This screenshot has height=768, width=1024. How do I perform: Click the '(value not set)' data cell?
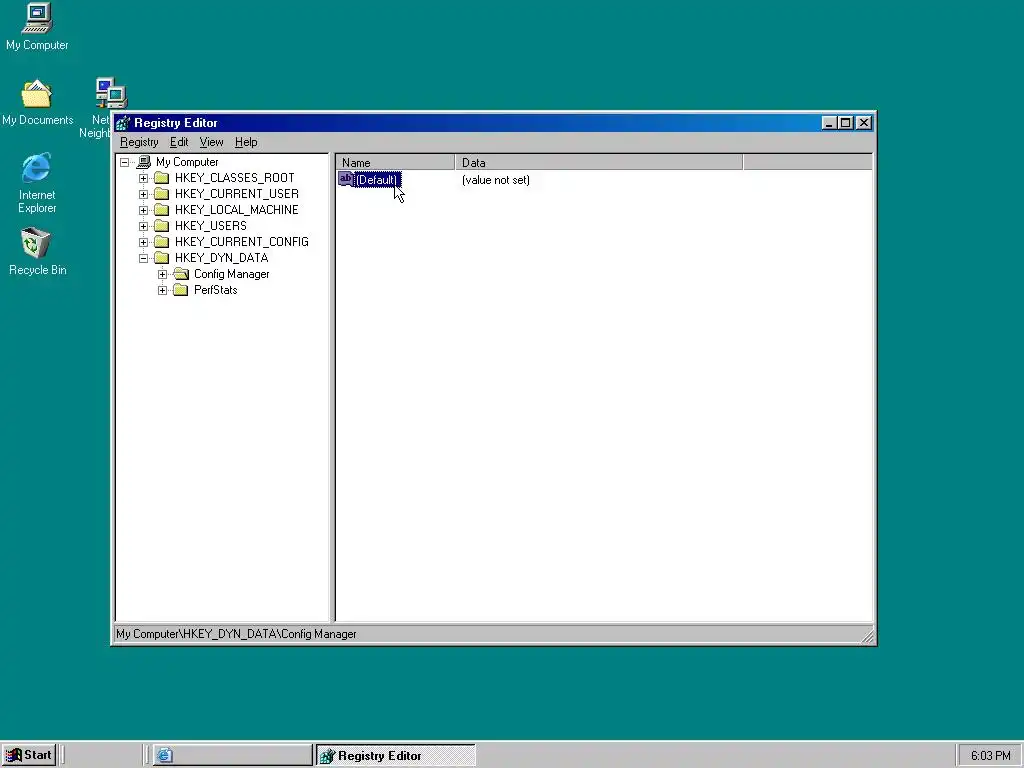click(x=496, y=180)
